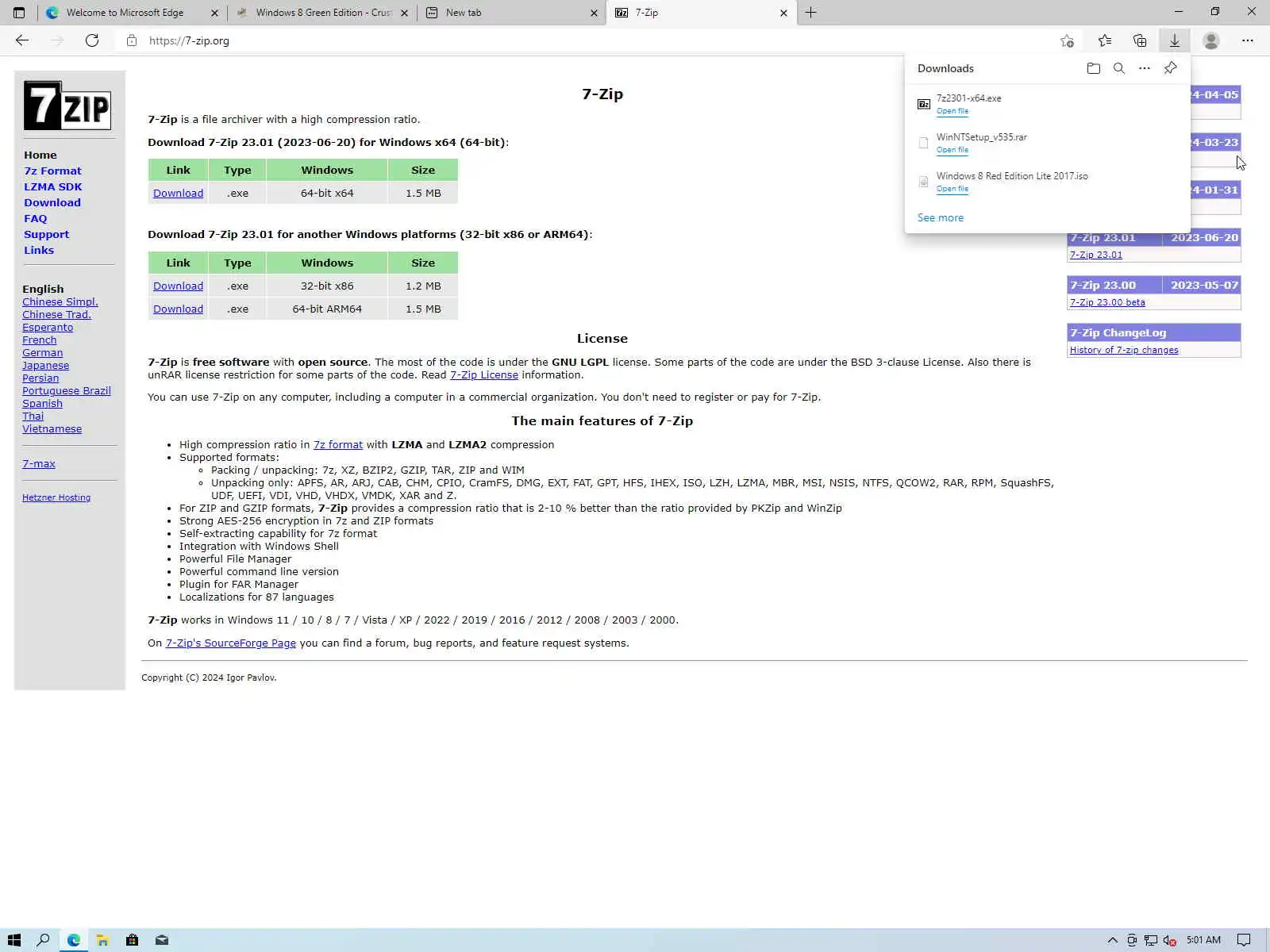The image size is (1270, 952).
Task: Click the address bar URL field
Action: [x=587, y=40]
